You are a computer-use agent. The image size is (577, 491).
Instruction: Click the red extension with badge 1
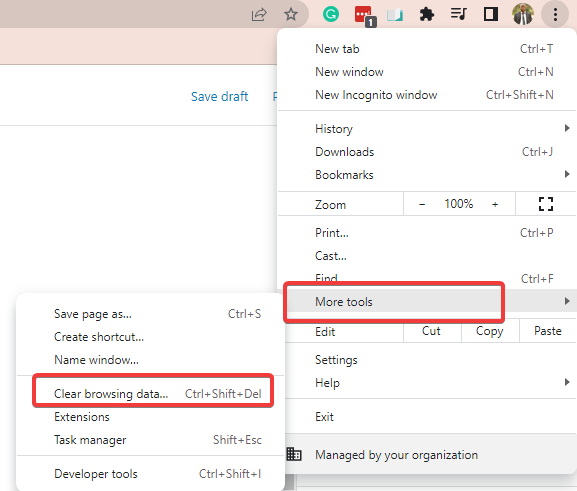[364, 15]
